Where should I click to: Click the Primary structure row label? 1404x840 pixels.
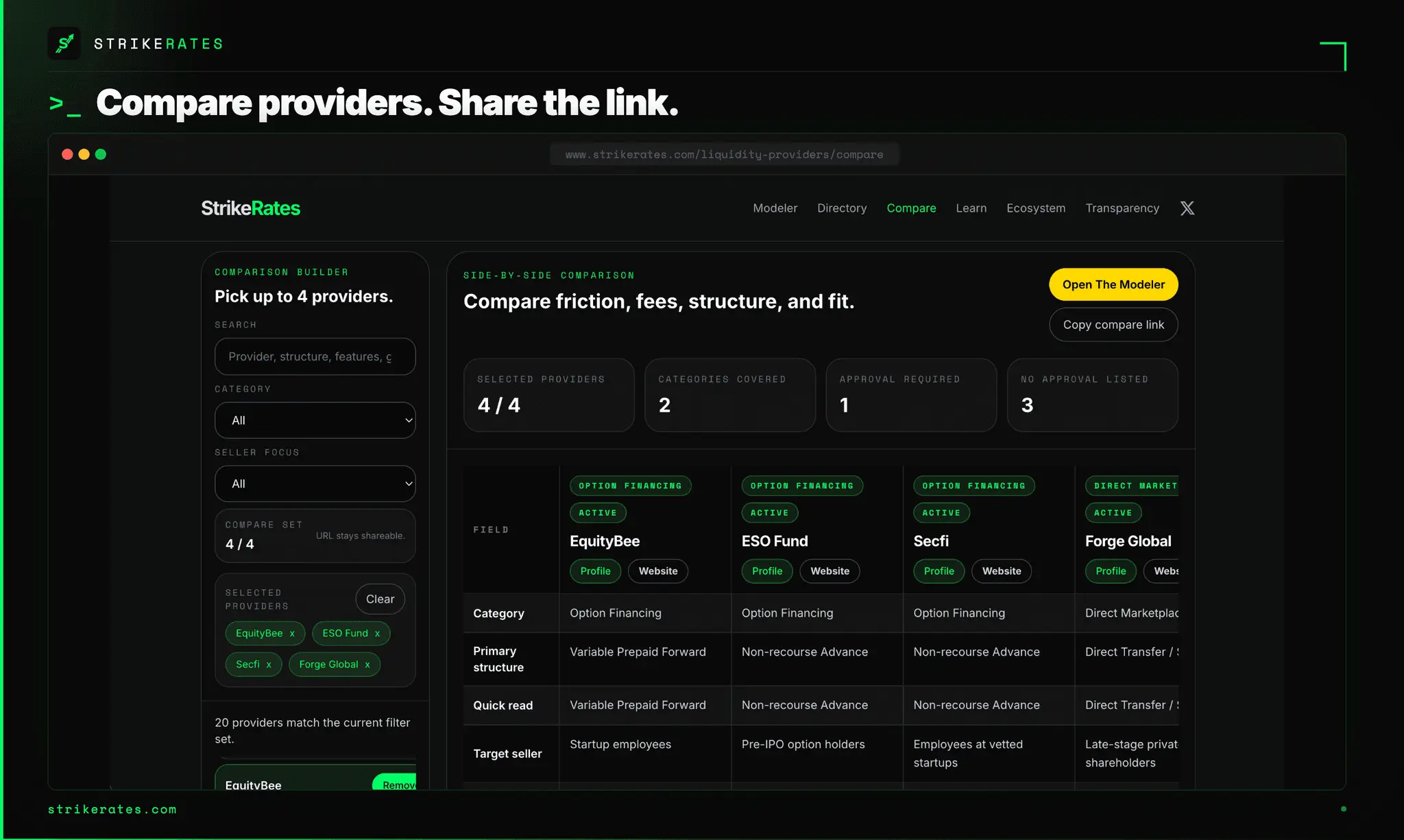[x=498, y=659]
